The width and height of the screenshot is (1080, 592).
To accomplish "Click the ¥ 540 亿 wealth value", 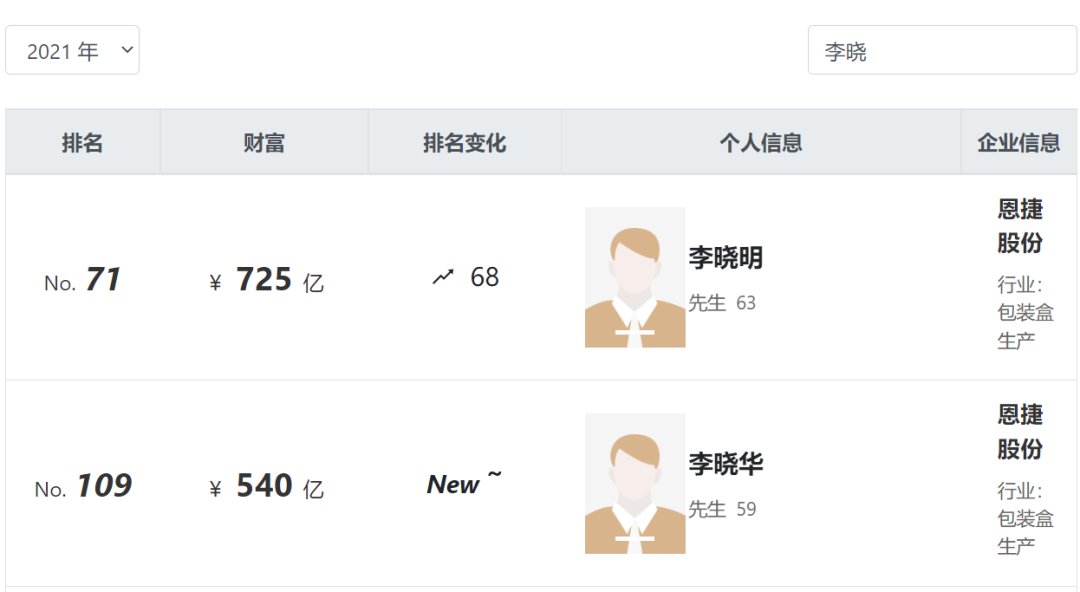I will click(266, 487).
